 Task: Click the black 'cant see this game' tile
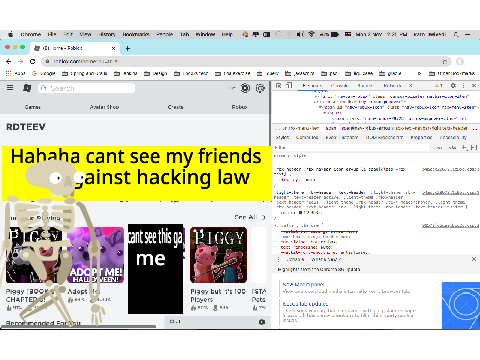[x=155, y=269]
